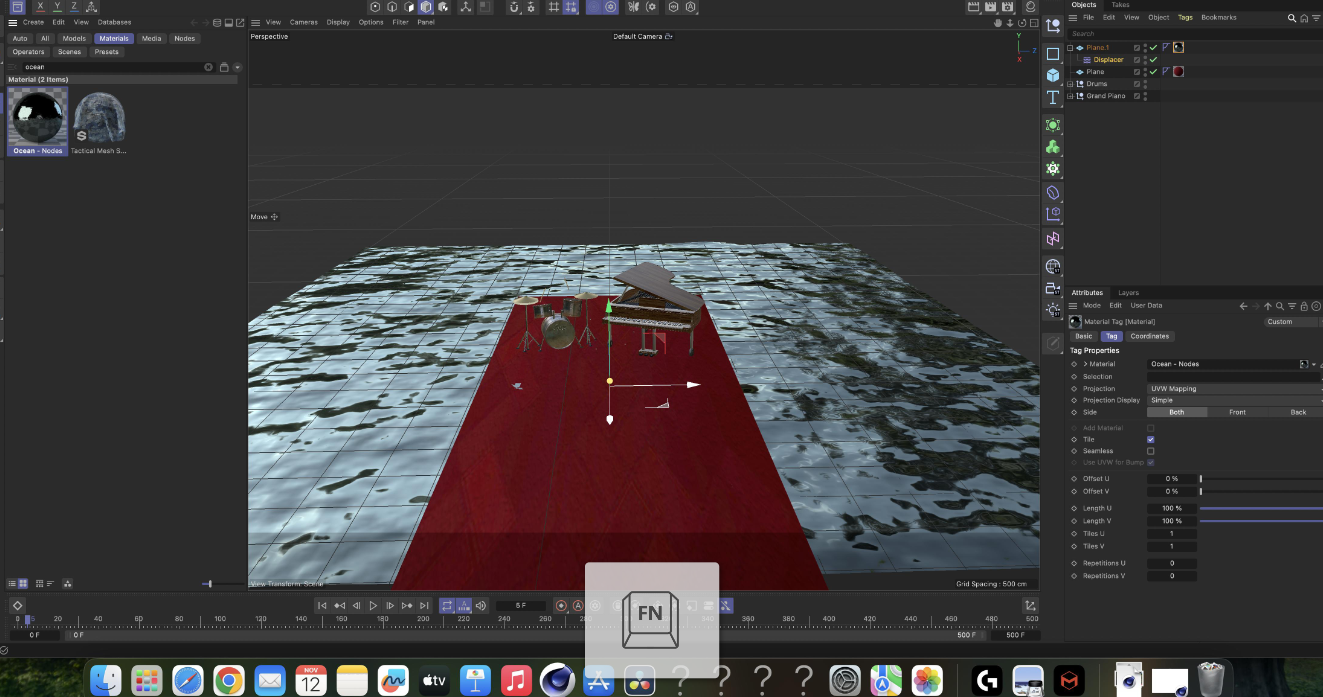This screenshot has height=697, width=1323.
Task: Expand the Grand Piano object group
Action: point(1070,96)
